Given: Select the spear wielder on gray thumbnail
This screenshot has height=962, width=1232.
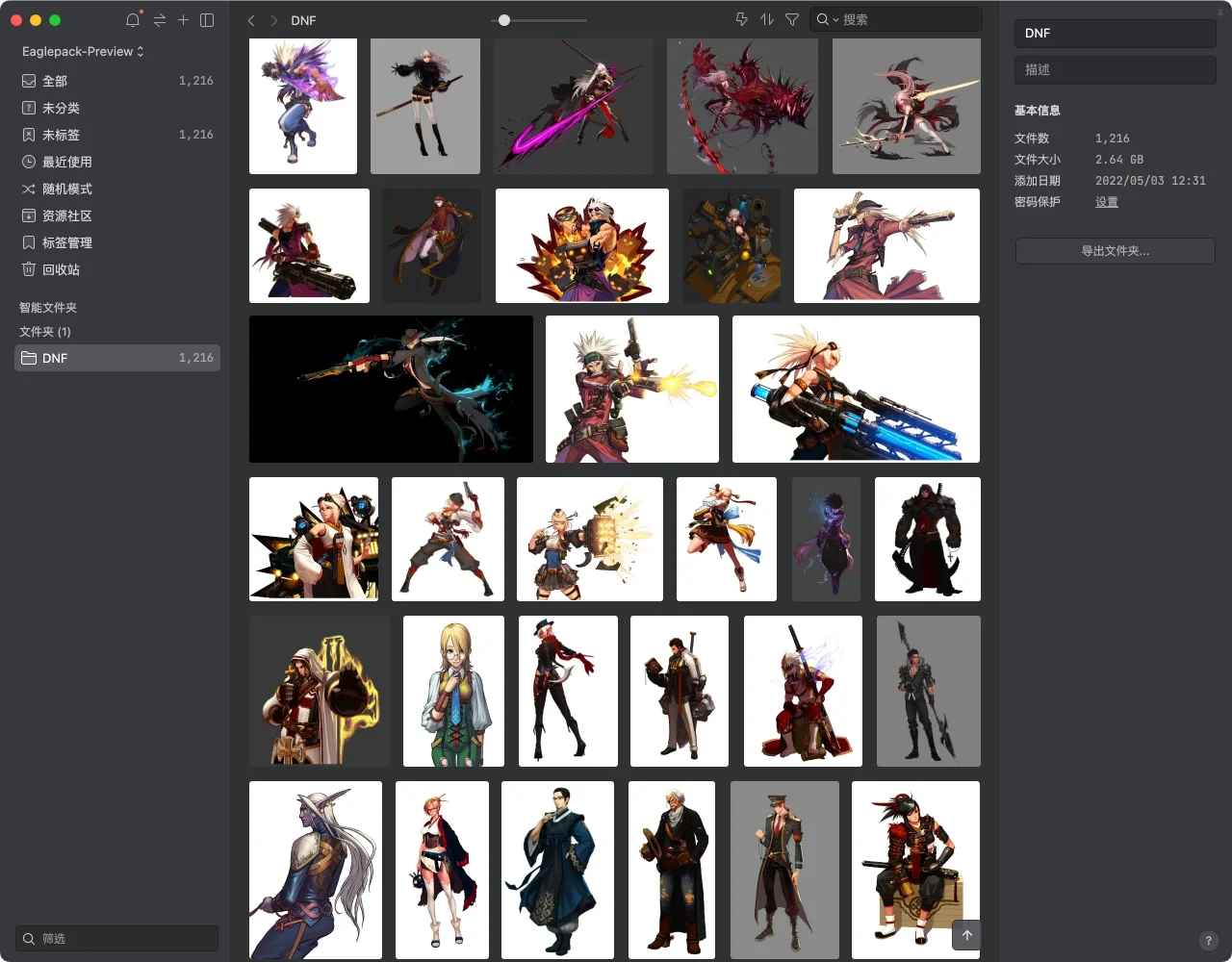Looking at the screenshot, I should [x=929, y=691].
